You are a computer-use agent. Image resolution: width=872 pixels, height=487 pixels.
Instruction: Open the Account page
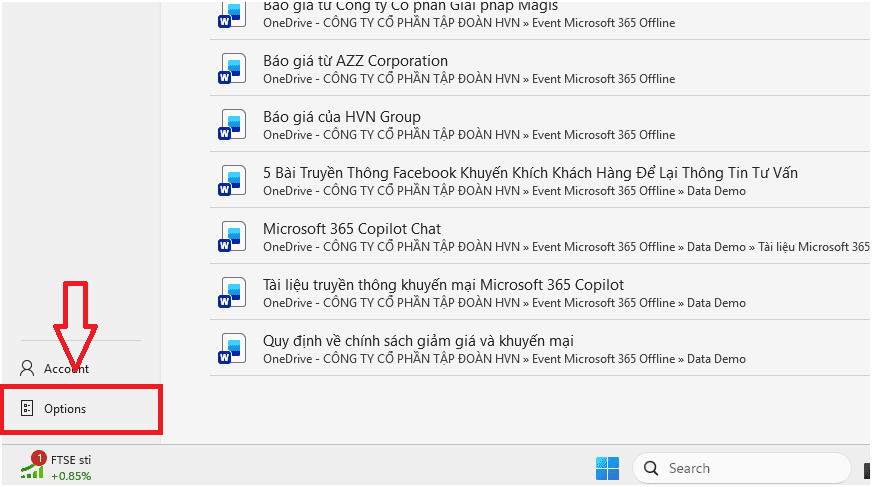coord(66,369)
